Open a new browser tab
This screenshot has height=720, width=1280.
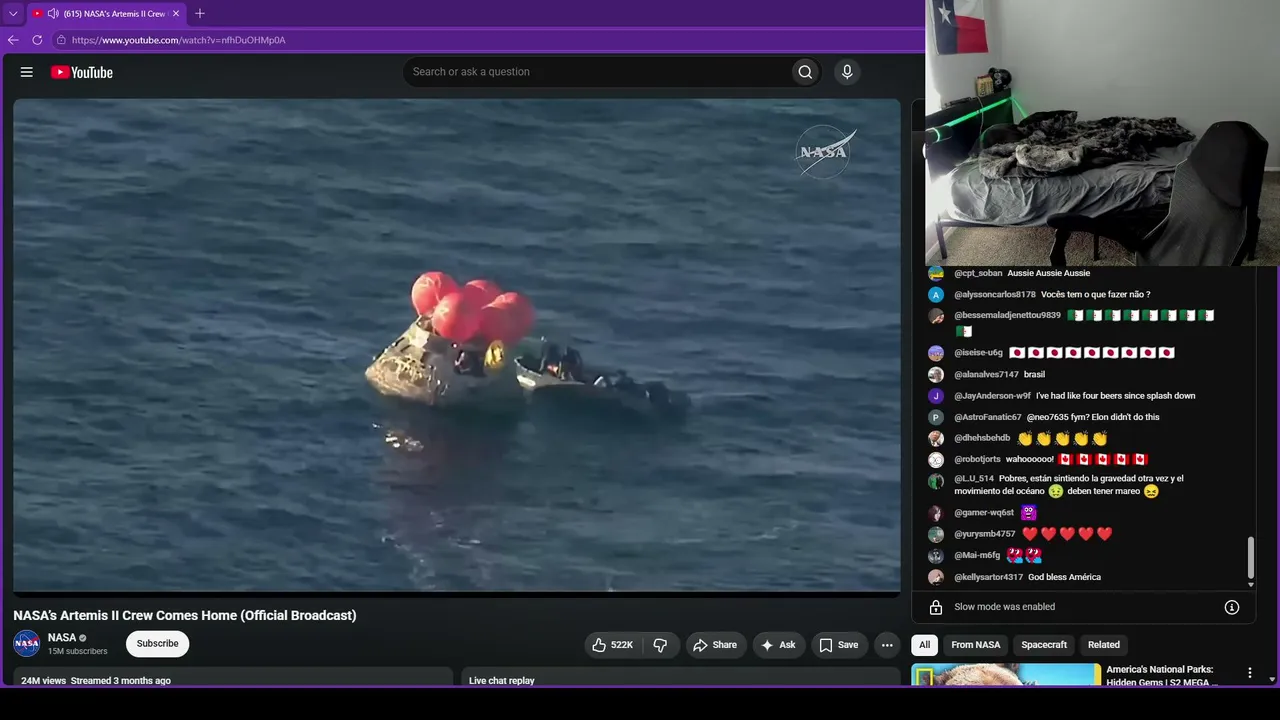pyautogui.click(x=200, y=14)
